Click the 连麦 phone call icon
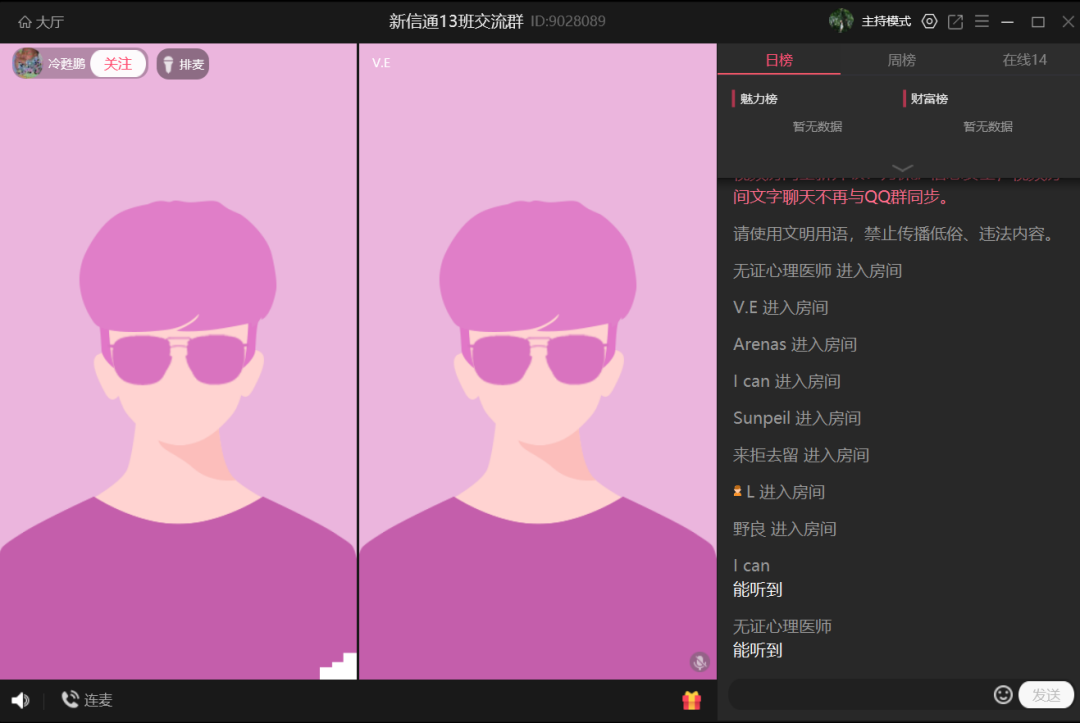Viewport: 1080px width, 723px height. pyautogui.click(x=70, y=700)
